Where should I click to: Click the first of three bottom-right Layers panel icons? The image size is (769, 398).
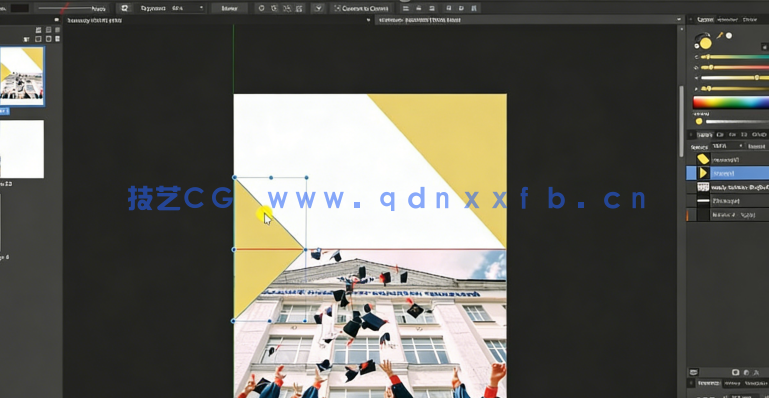point(736,373)
